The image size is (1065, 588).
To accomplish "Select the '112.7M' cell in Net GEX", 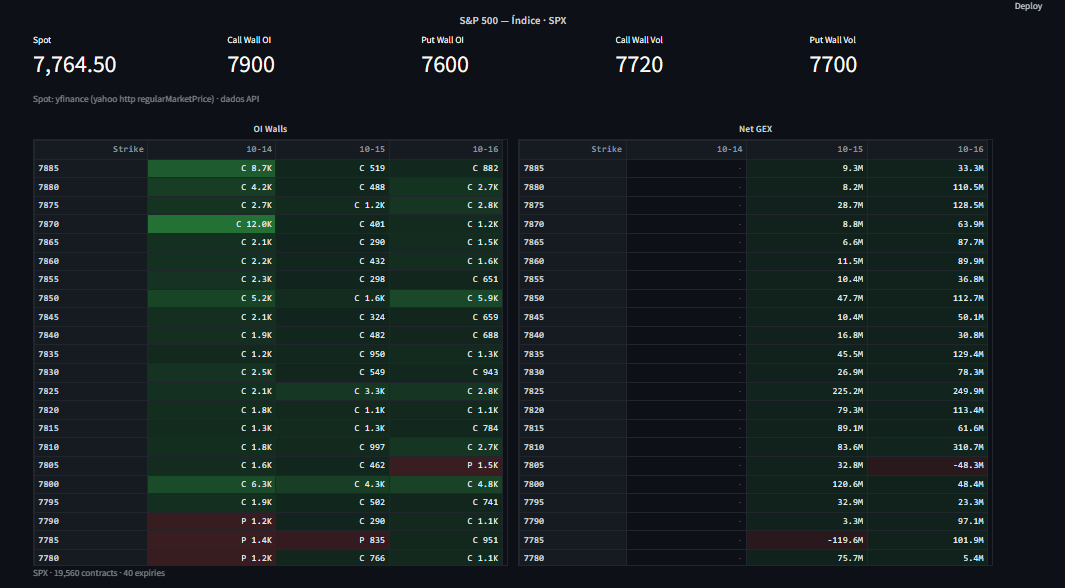I will point(928,298).
